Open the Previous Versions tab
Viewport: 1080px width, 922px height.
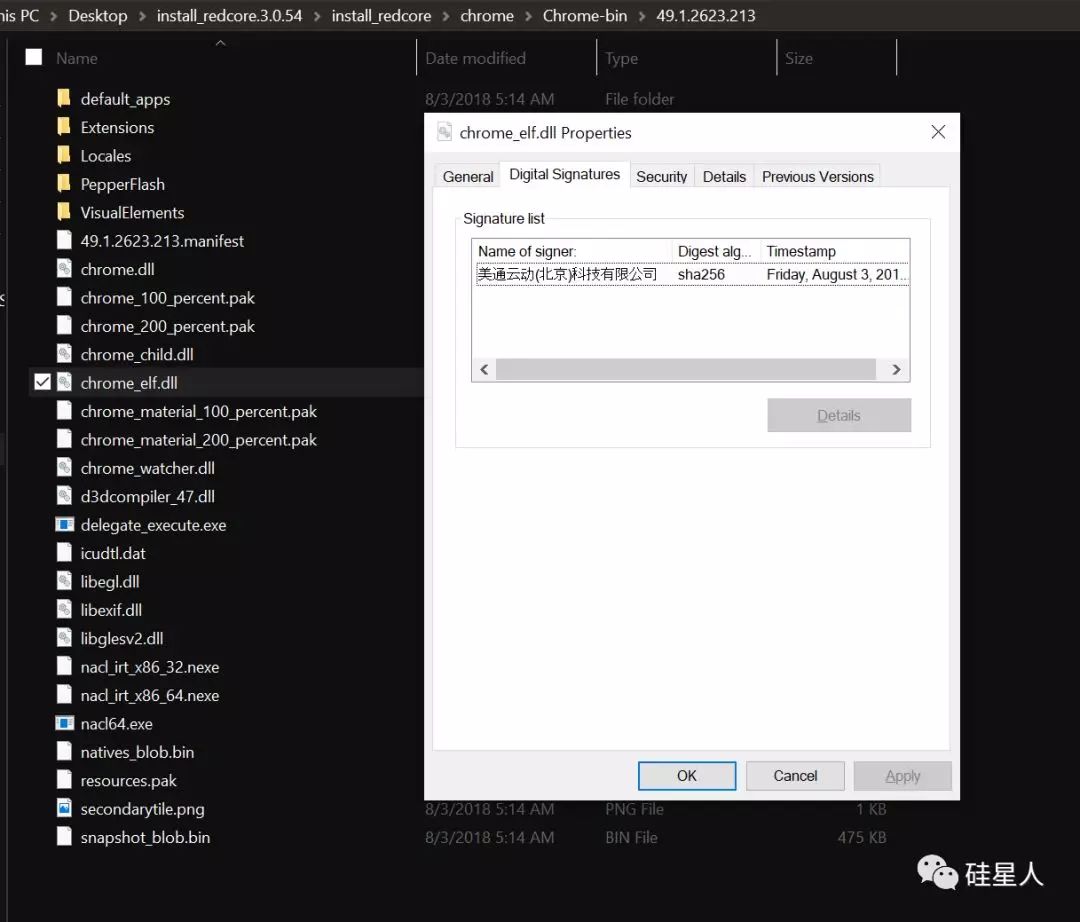(818, 176)
